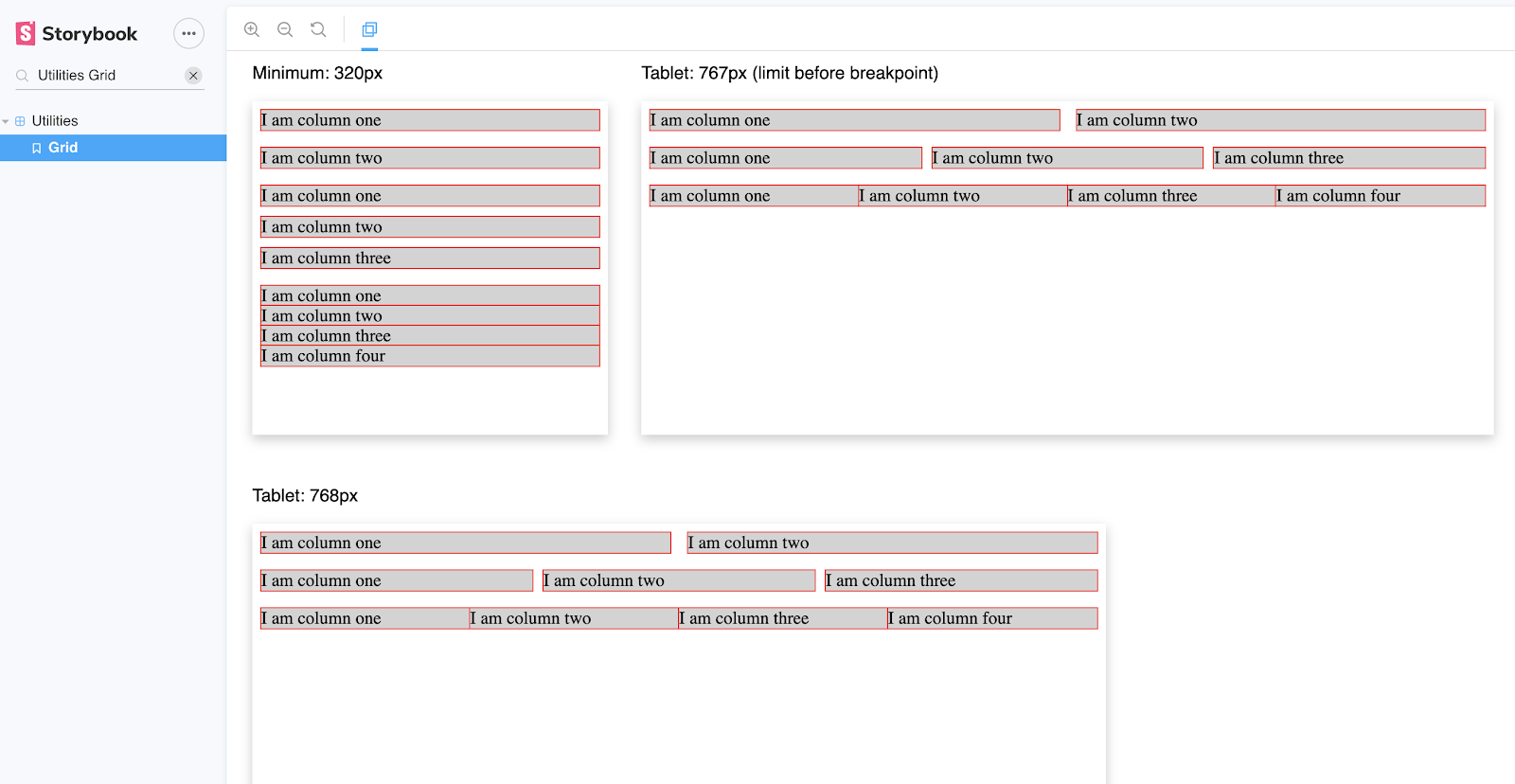The image size is (1515, 784).
Task: Click the zoom out icon
Action: [x=285, y=29]
